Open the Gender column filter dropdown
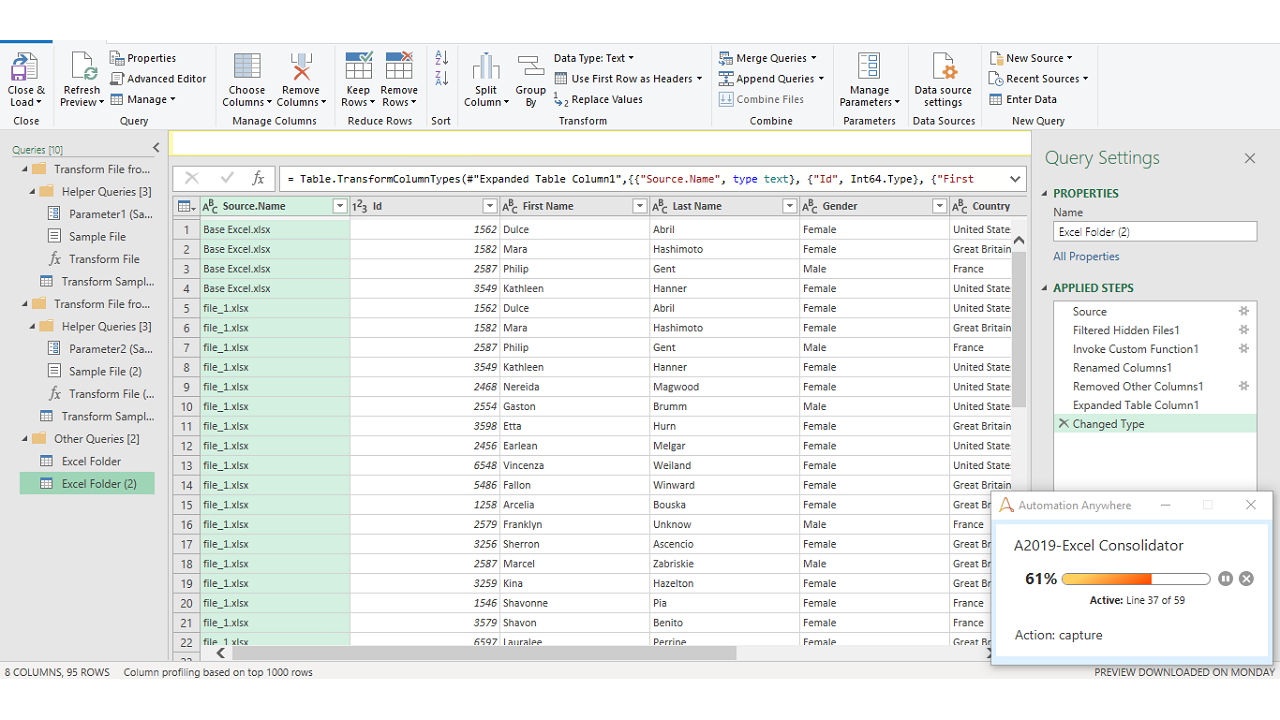This screenshot has height=720, width=1280. (939, 206)
